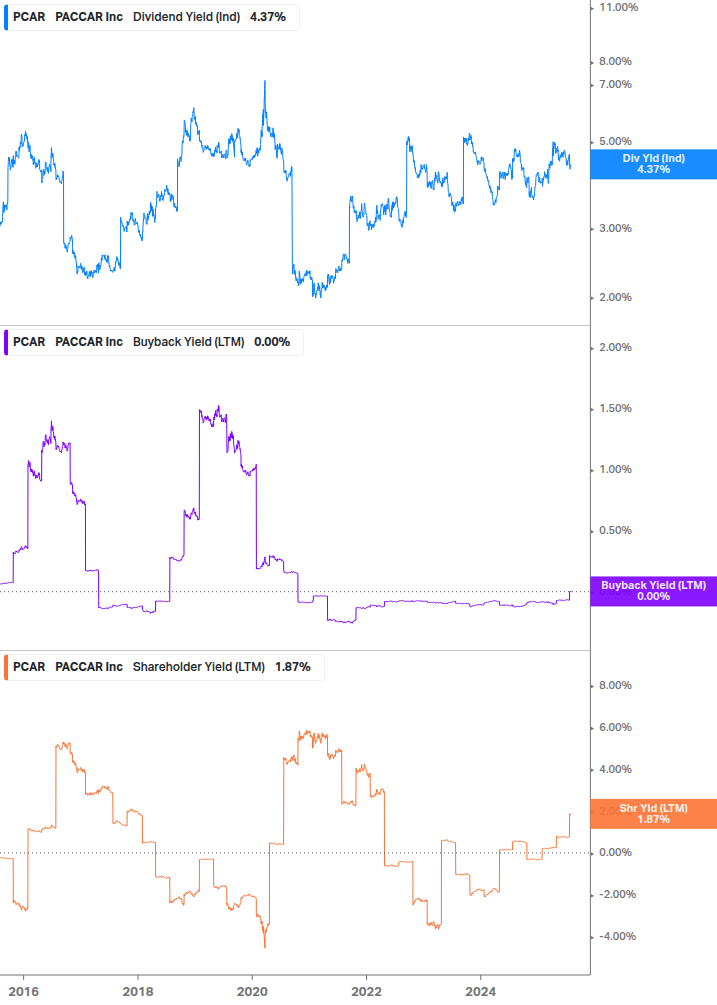The width and height of the screenshot is (717, 1005).
Task: Click the PCAR Dividend Yield (Ind) legend
Action: (151, 17)
